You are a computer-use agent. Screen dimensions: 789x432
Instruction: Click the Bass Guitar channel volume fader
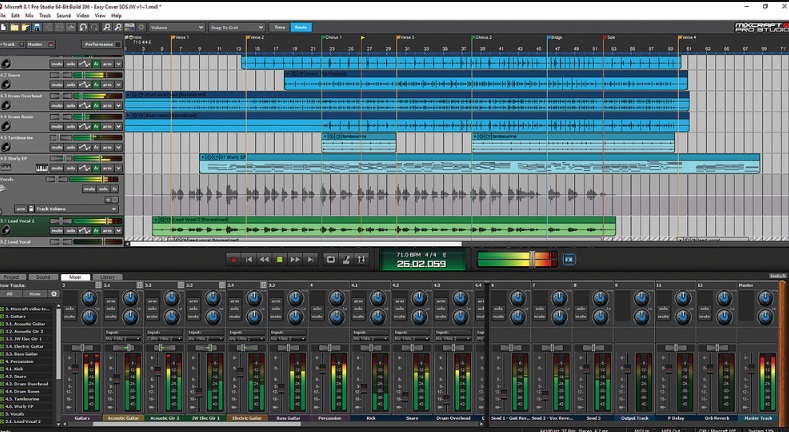point(281,389)
